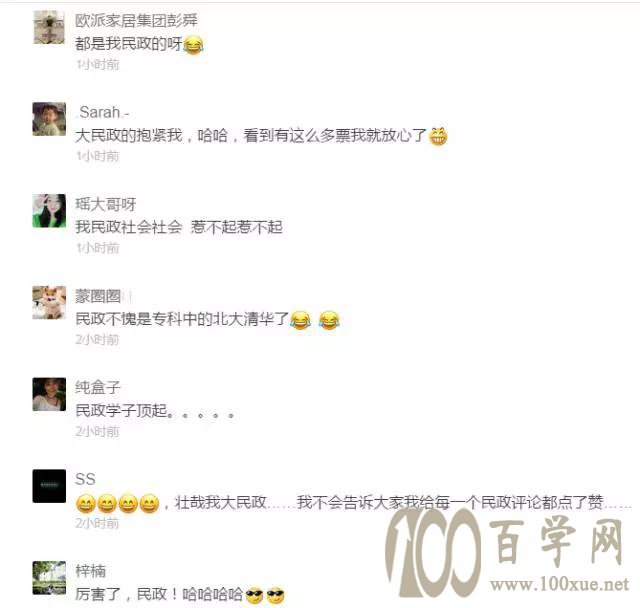Click the black SS avatar
The image size is (640, 608).
point(49,486)
